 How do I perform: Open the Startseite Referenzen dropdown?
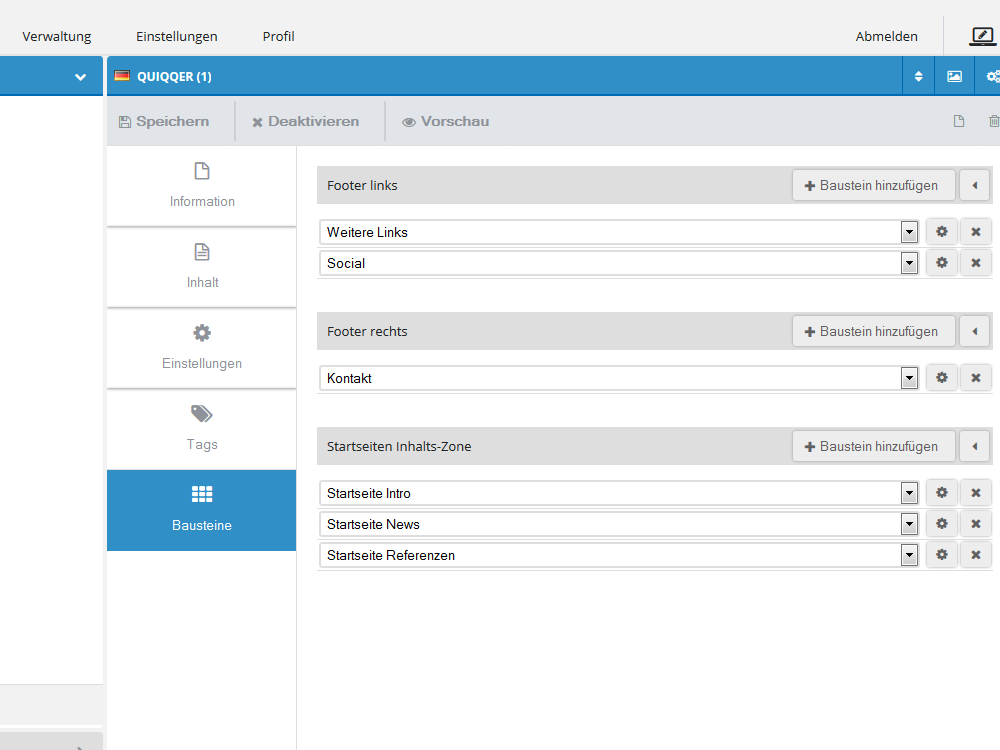[909, 555]
